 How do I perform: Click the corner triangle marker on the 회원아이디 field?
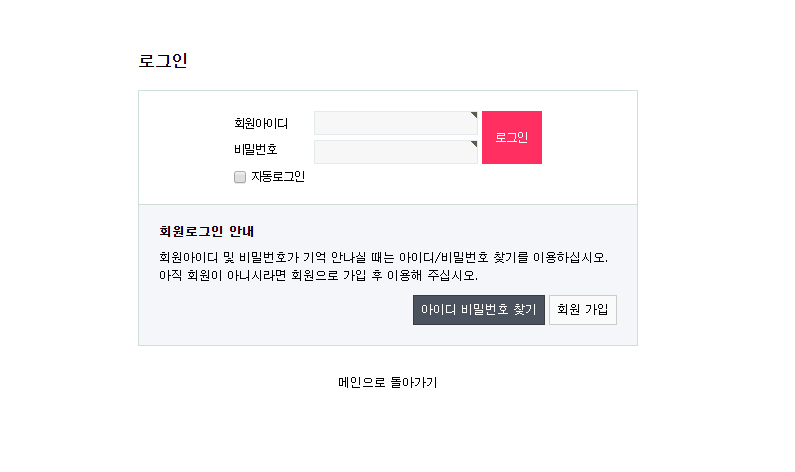point(475,115)
